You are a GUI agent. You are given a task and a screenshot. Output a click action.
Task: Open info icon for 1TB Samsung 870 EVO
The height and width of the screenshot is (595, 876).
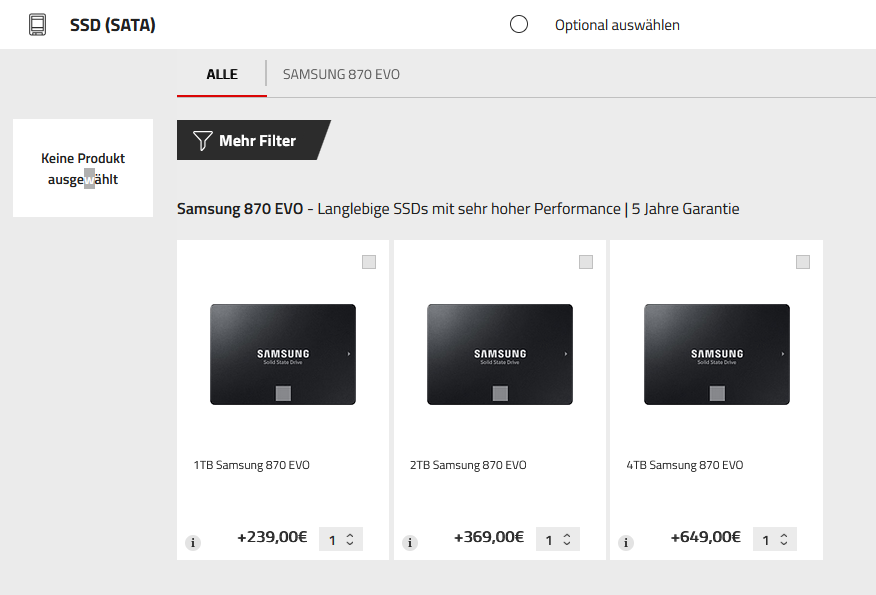pyautogui.click(x=193, y=542)
